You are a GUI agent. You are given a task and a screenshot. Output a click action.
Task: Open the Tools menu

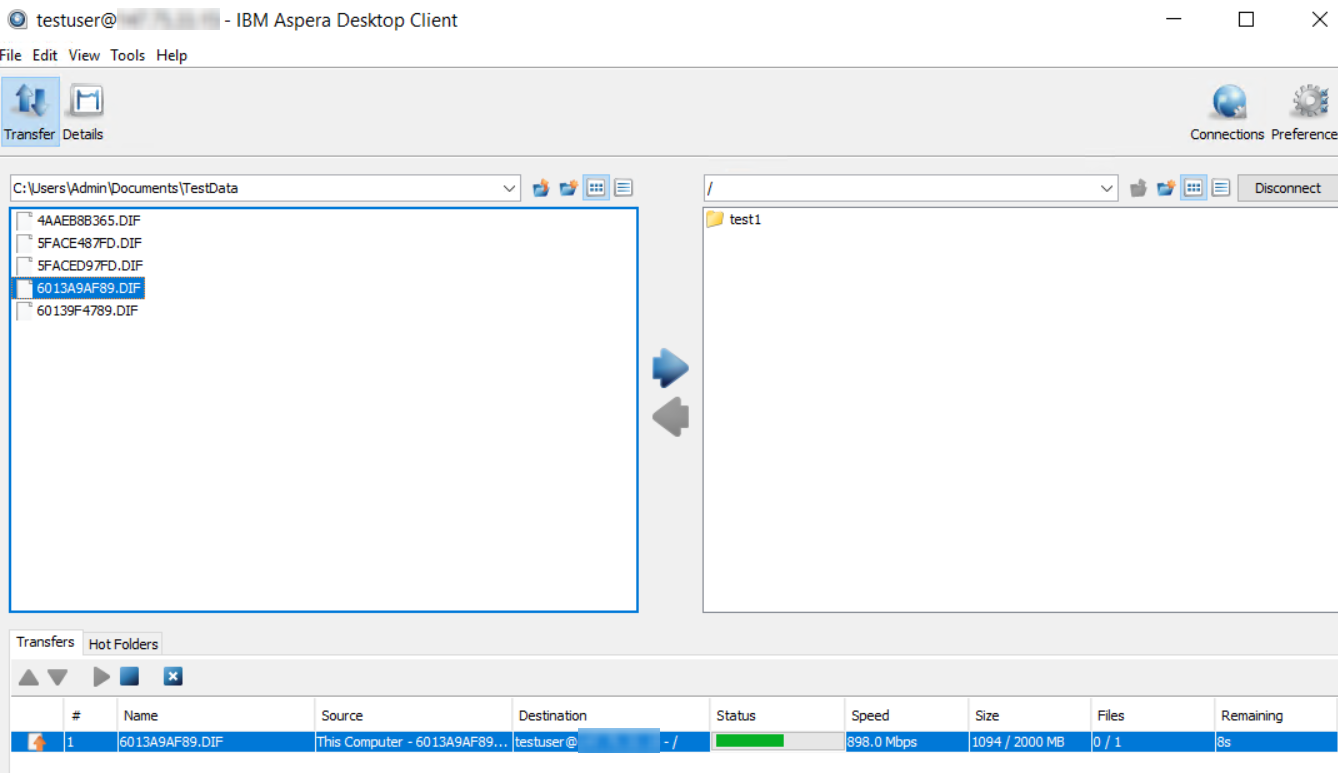click(x=128, y=55)
